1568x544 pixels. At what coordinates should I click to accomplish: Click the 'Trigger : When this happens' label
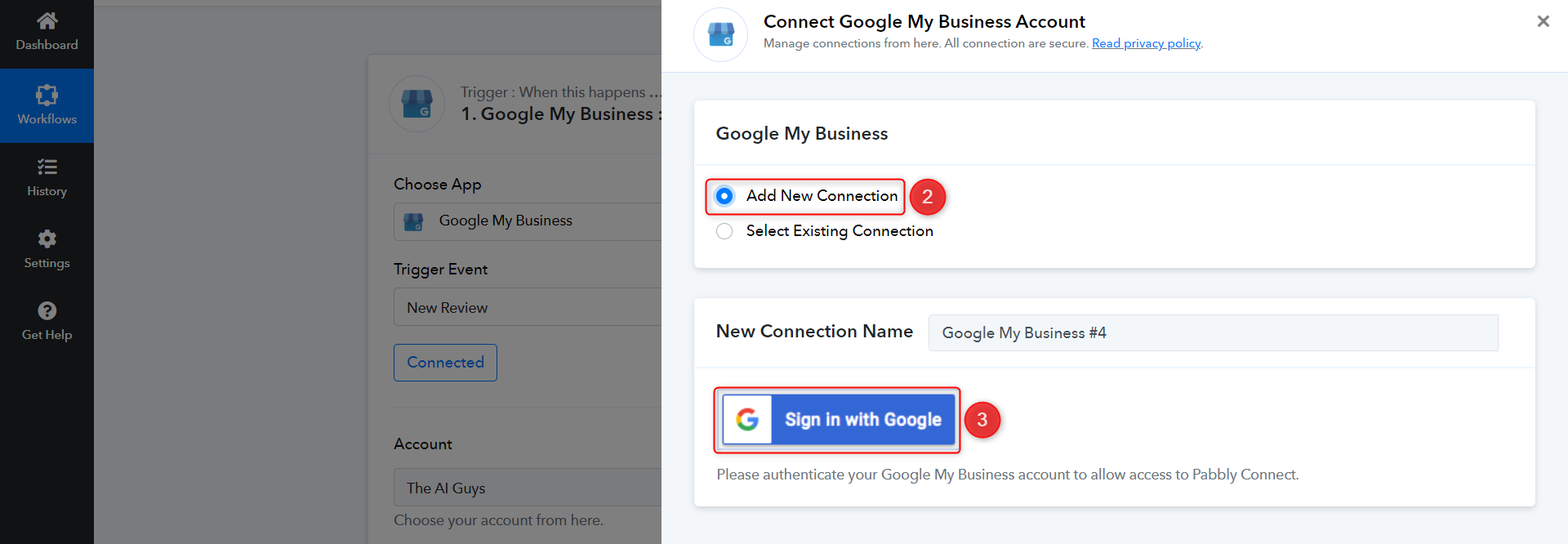[560, 92]
